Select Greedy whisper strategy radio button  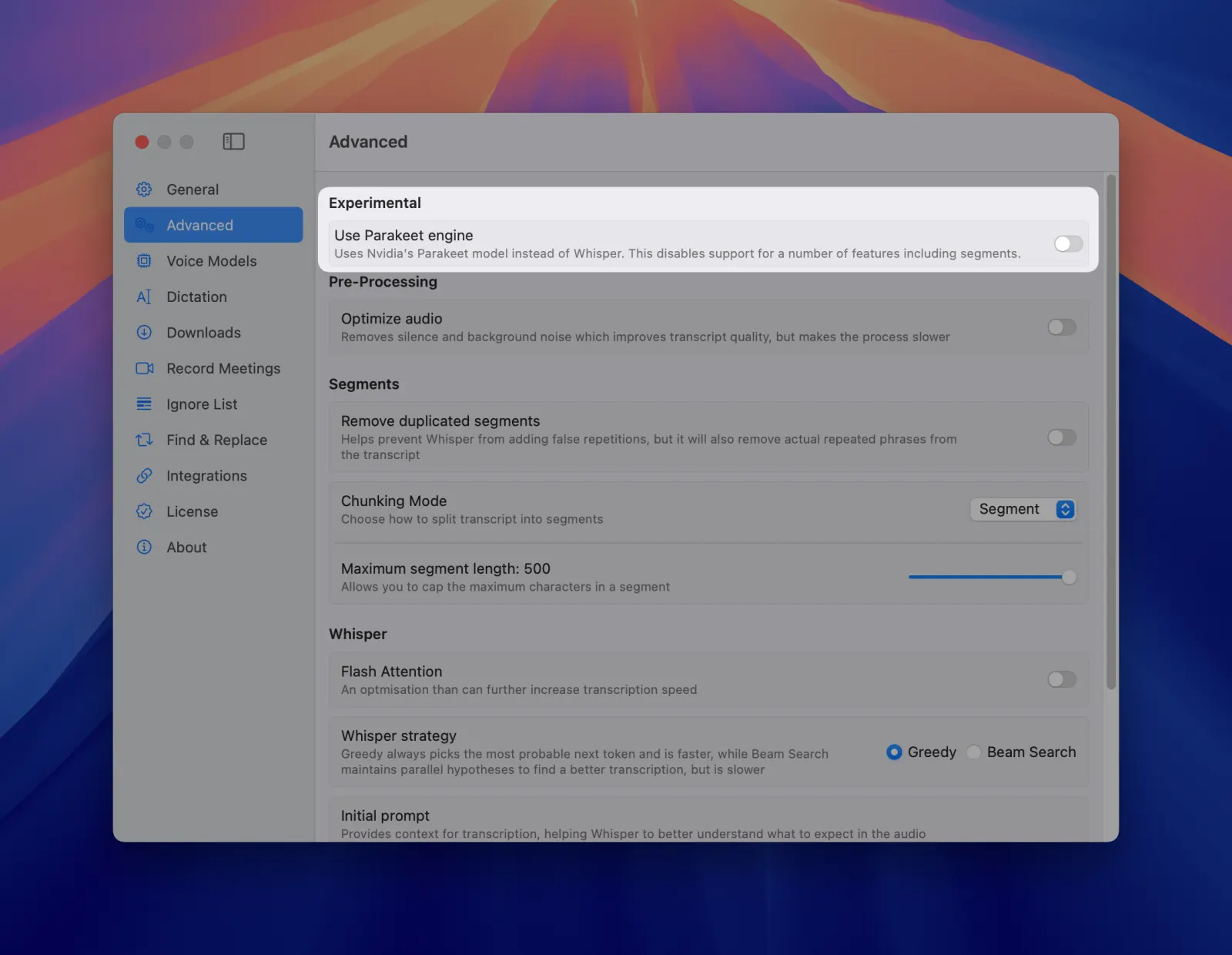pyautogui.click(x=894, y=752)
